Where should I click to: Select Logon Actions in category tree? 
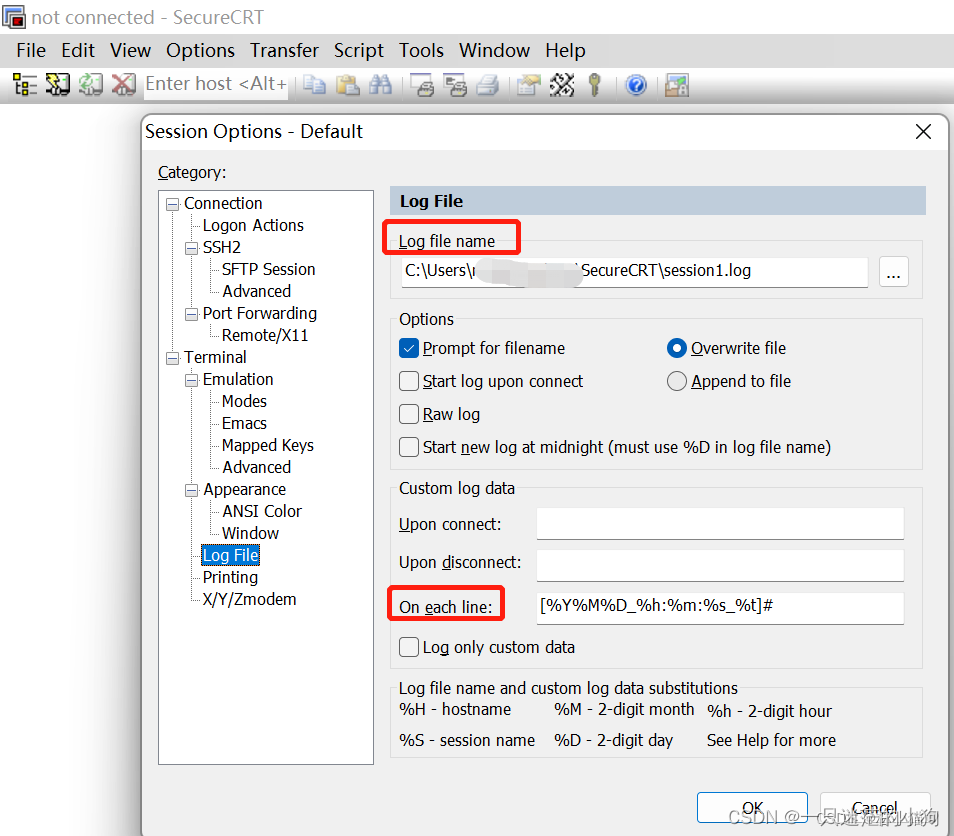click(x=253, y=226)
